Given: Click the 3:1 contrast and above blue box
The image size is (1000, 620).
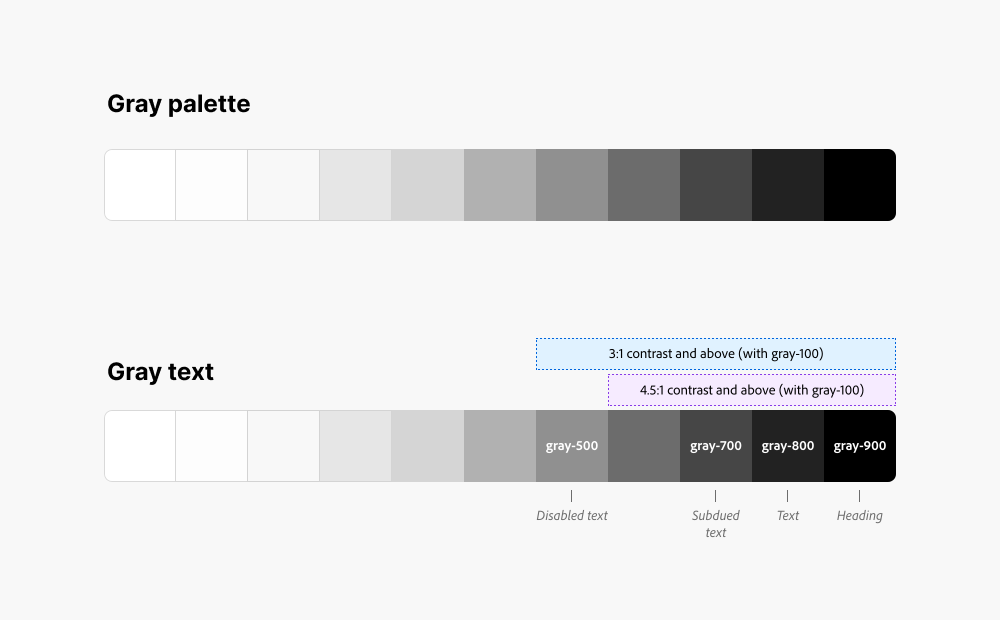Looking at the screenshot, I should [x=716, y=354].
